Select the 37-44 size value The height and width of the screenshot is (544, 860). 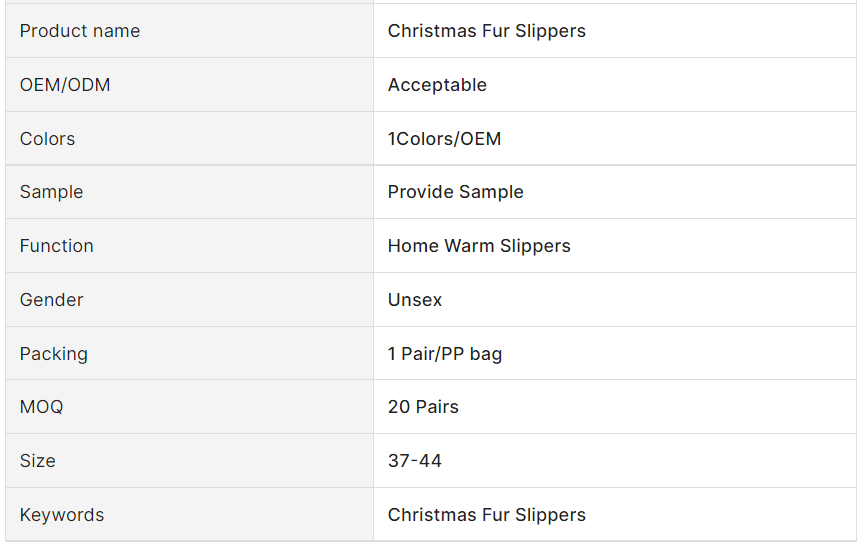414,461
